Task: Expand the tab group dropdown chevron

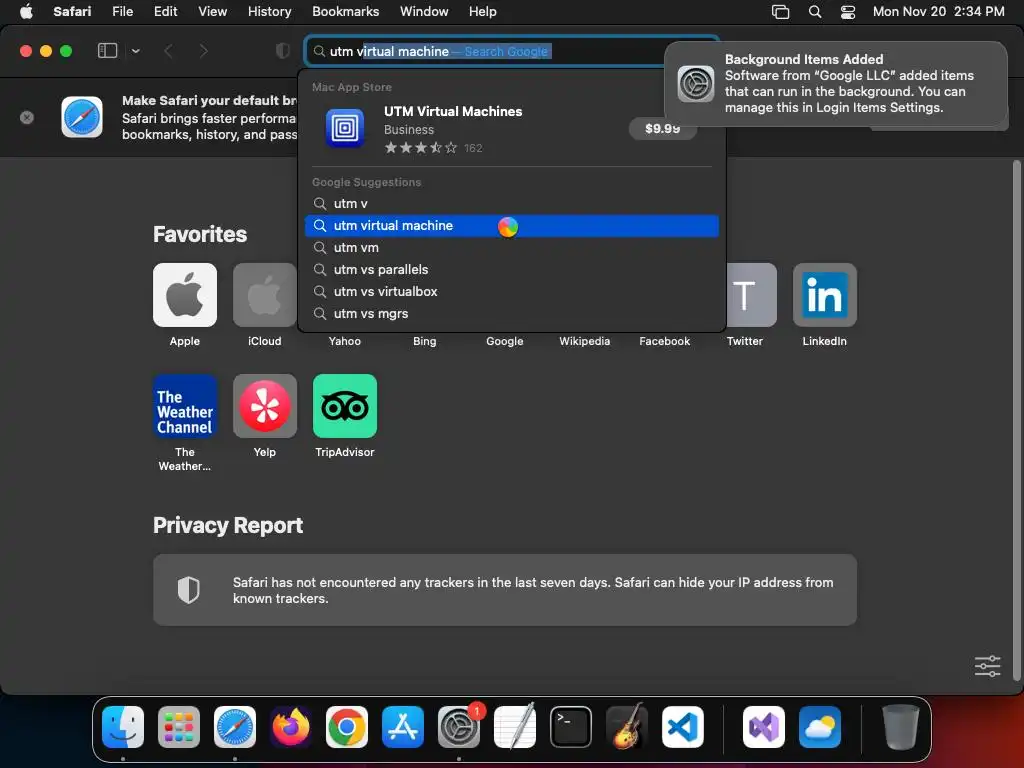Action: pos(135,50)
